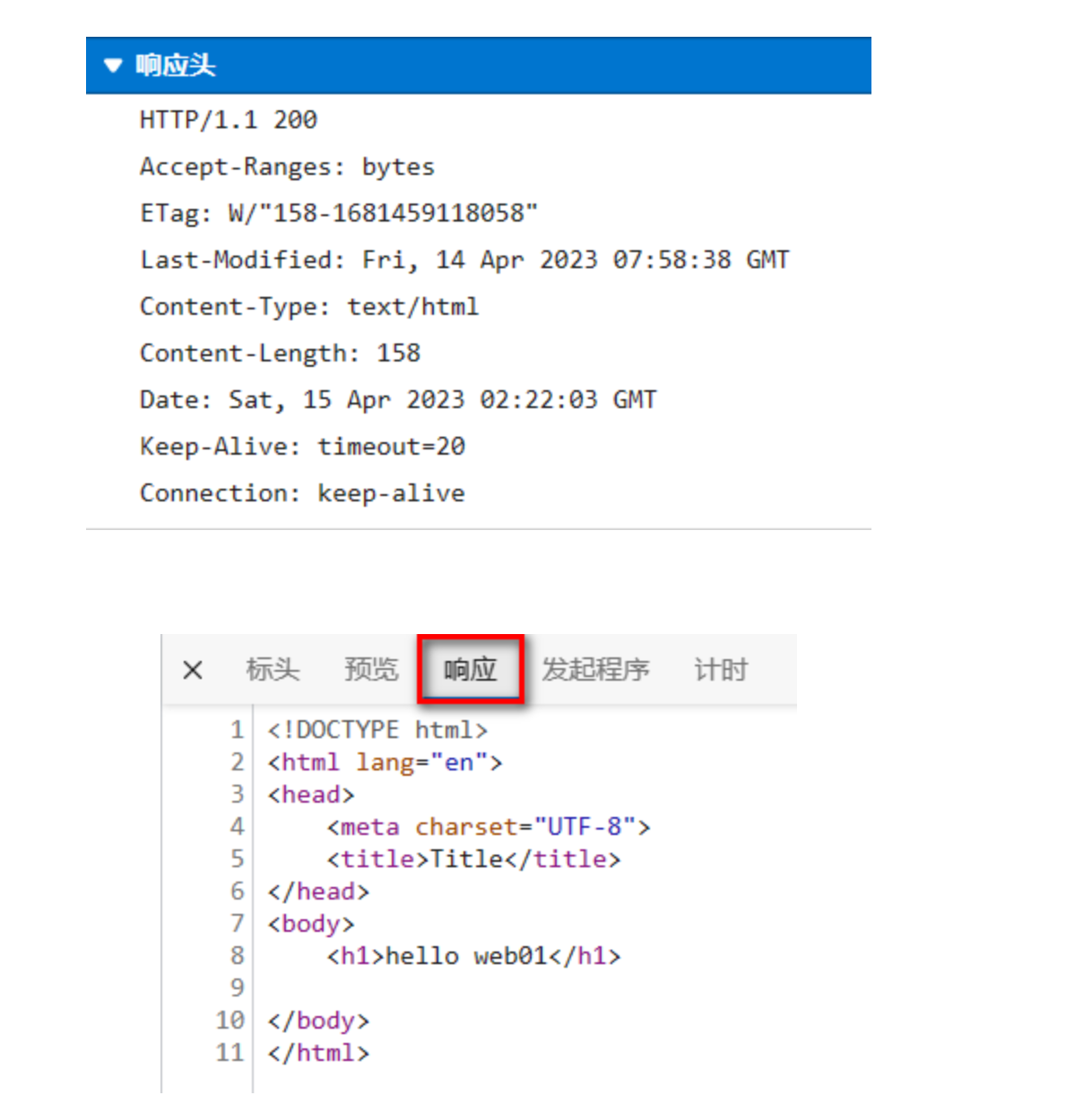This screenshot has height=1104, width=1092.
Task: Select the h1 hello web01 line
Action: click(x=473, y=956)
